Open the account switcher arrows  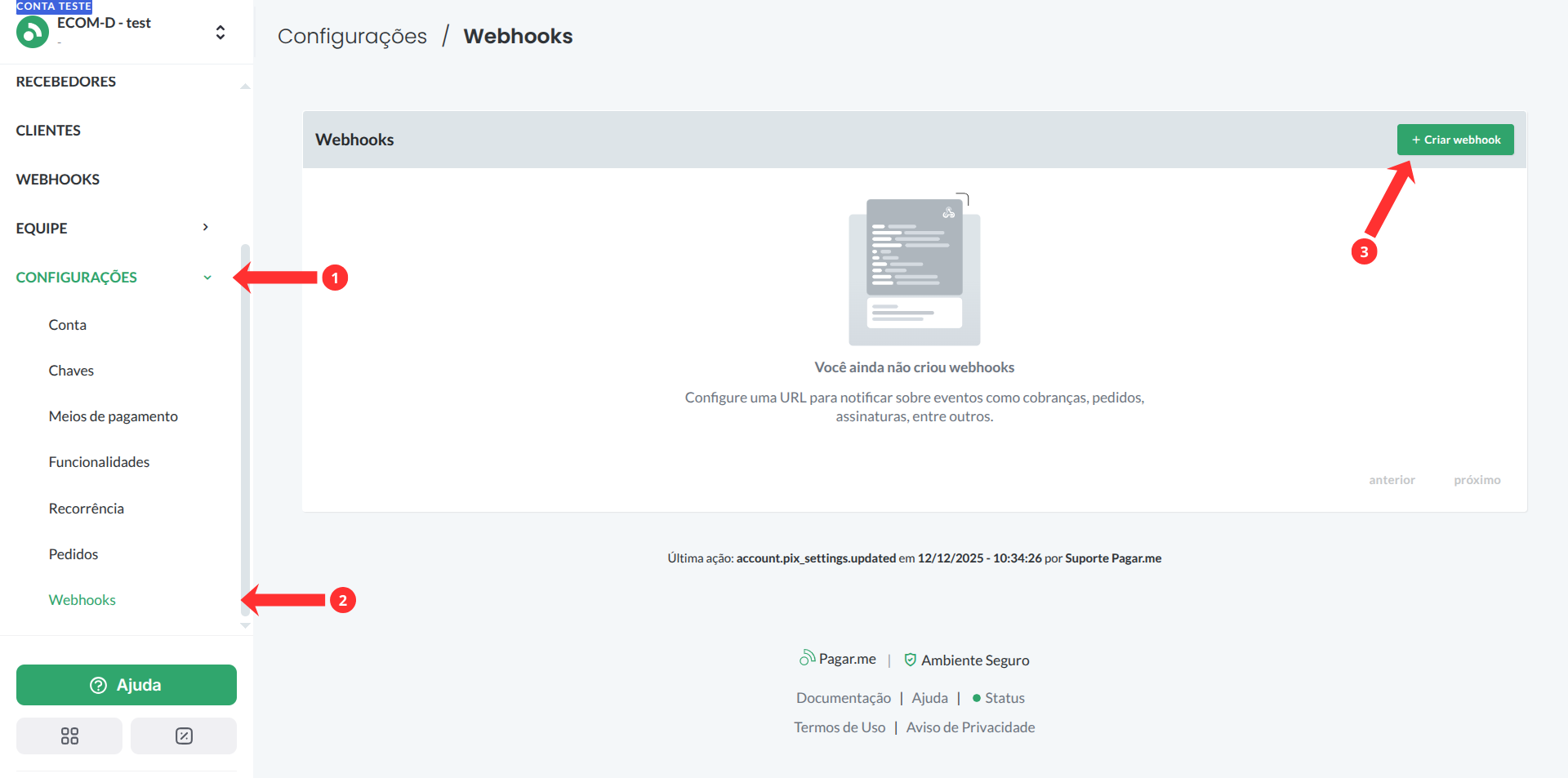tap(220, 33)
